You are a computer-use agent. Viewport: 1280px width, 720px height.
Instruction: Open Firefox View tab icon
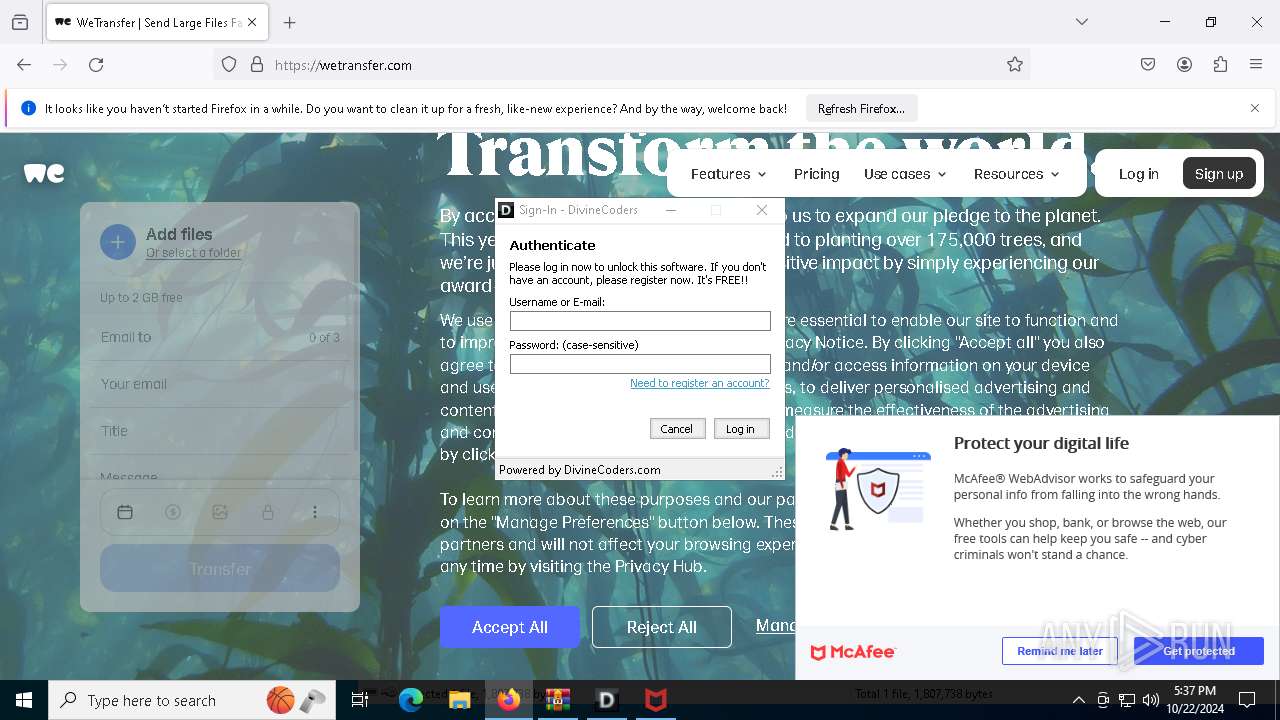pos(20,22)
